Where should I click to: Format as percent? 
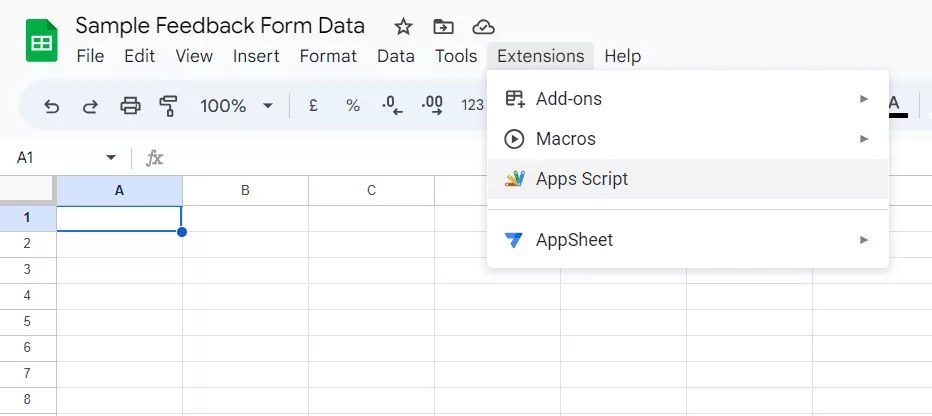[x=353, y=106]
